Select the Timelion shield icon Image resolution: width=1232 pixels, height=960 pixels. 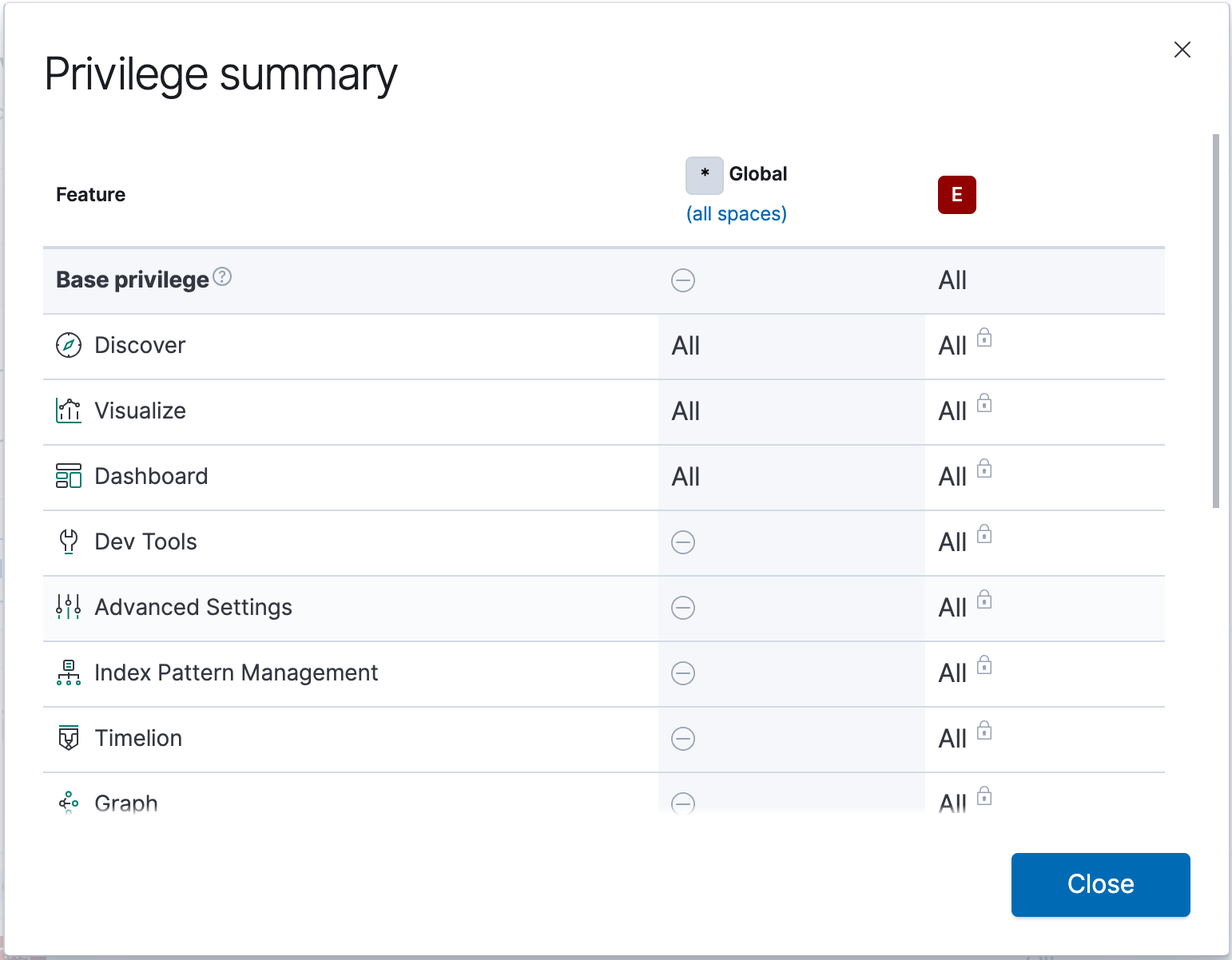pyautogui.click(x=69, y=739)
